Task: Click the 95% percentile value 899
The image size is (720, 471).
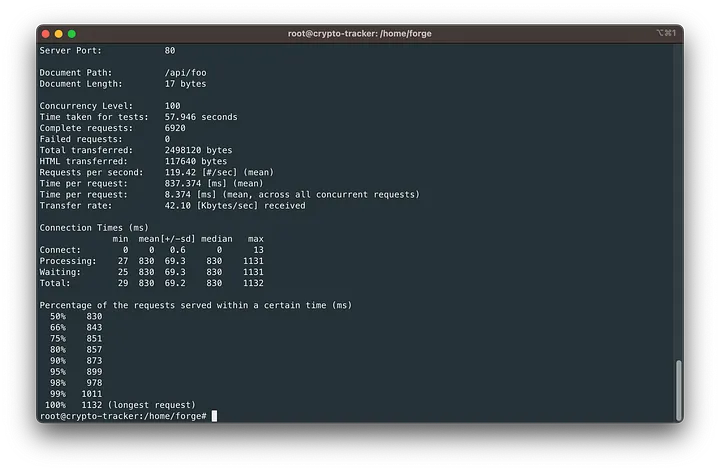Action: click(94, 371)
